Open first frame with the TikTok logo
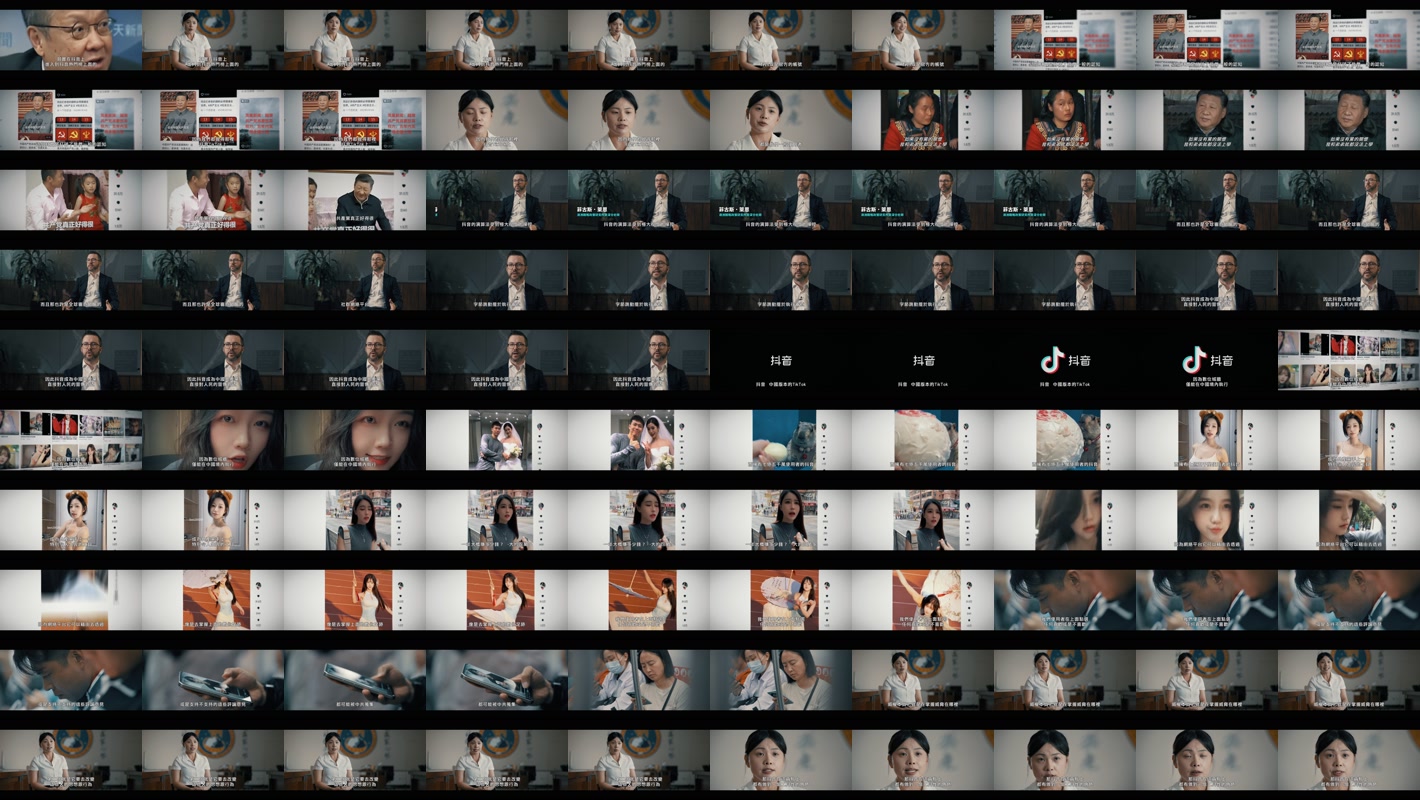The image size is (1420, 800). [1064, 360]
